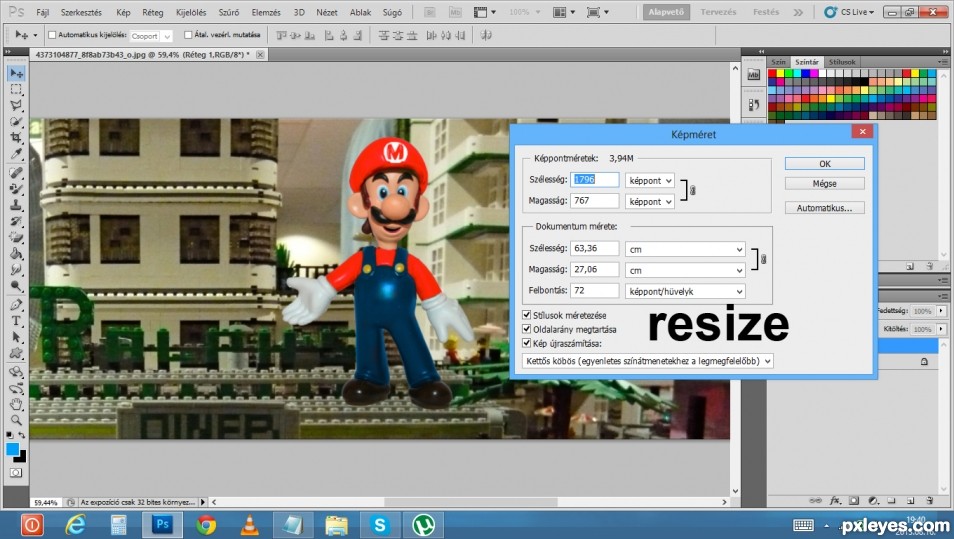Open pixel height unit dropdown (képpont)
The height and width of the screenshot is (539, 954).
pyautogui.click(x=650, y=201)
